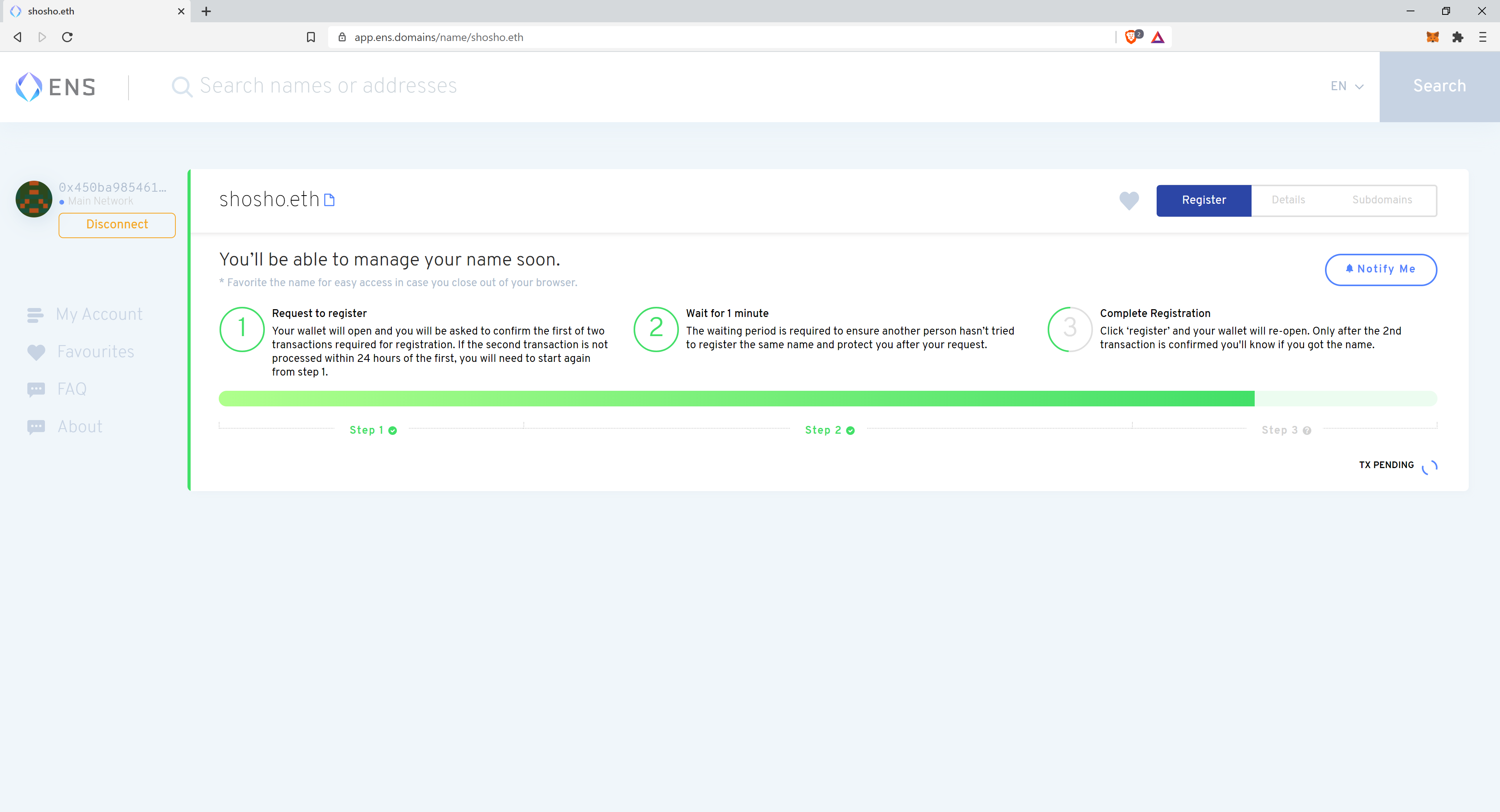Open Brave Shields icon in address bar

1132,37
